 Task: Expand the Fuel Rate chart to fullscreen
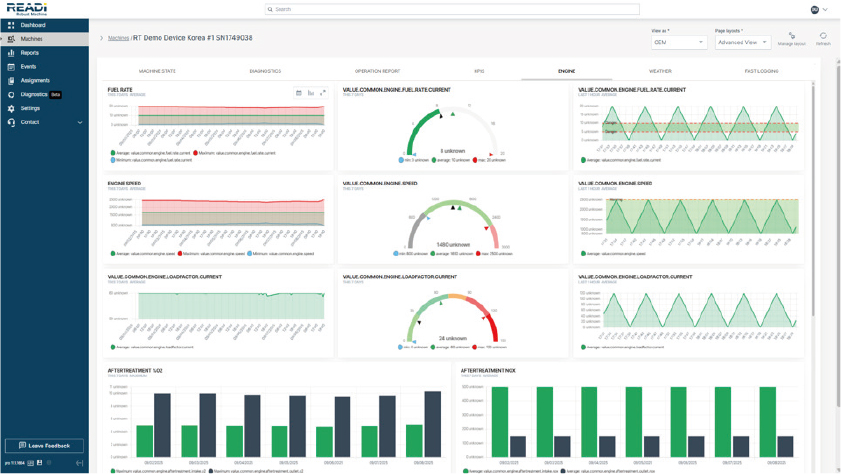point(323,93)
